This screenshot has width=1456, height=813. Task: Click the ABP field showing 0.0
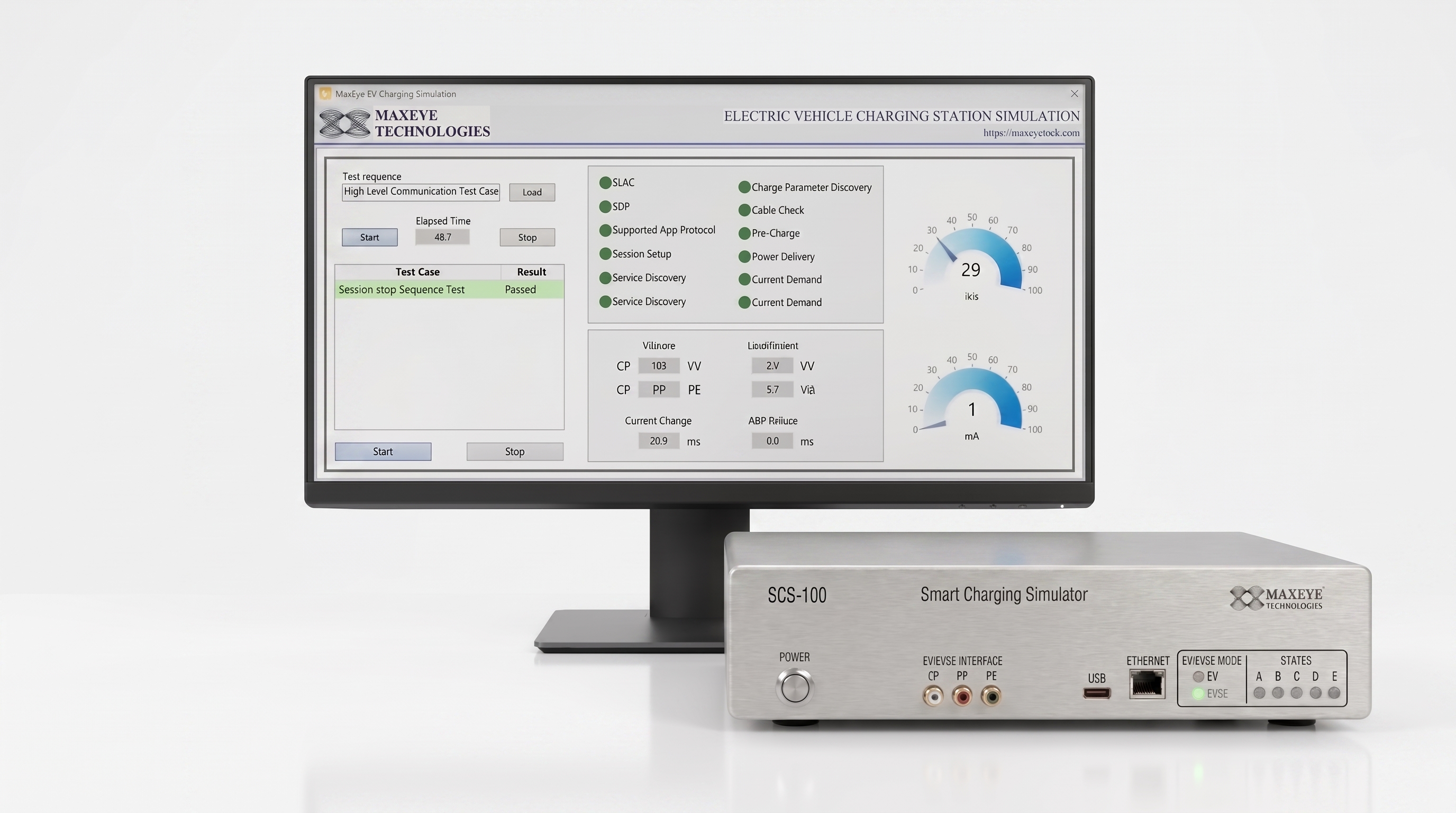pos(772,441)
